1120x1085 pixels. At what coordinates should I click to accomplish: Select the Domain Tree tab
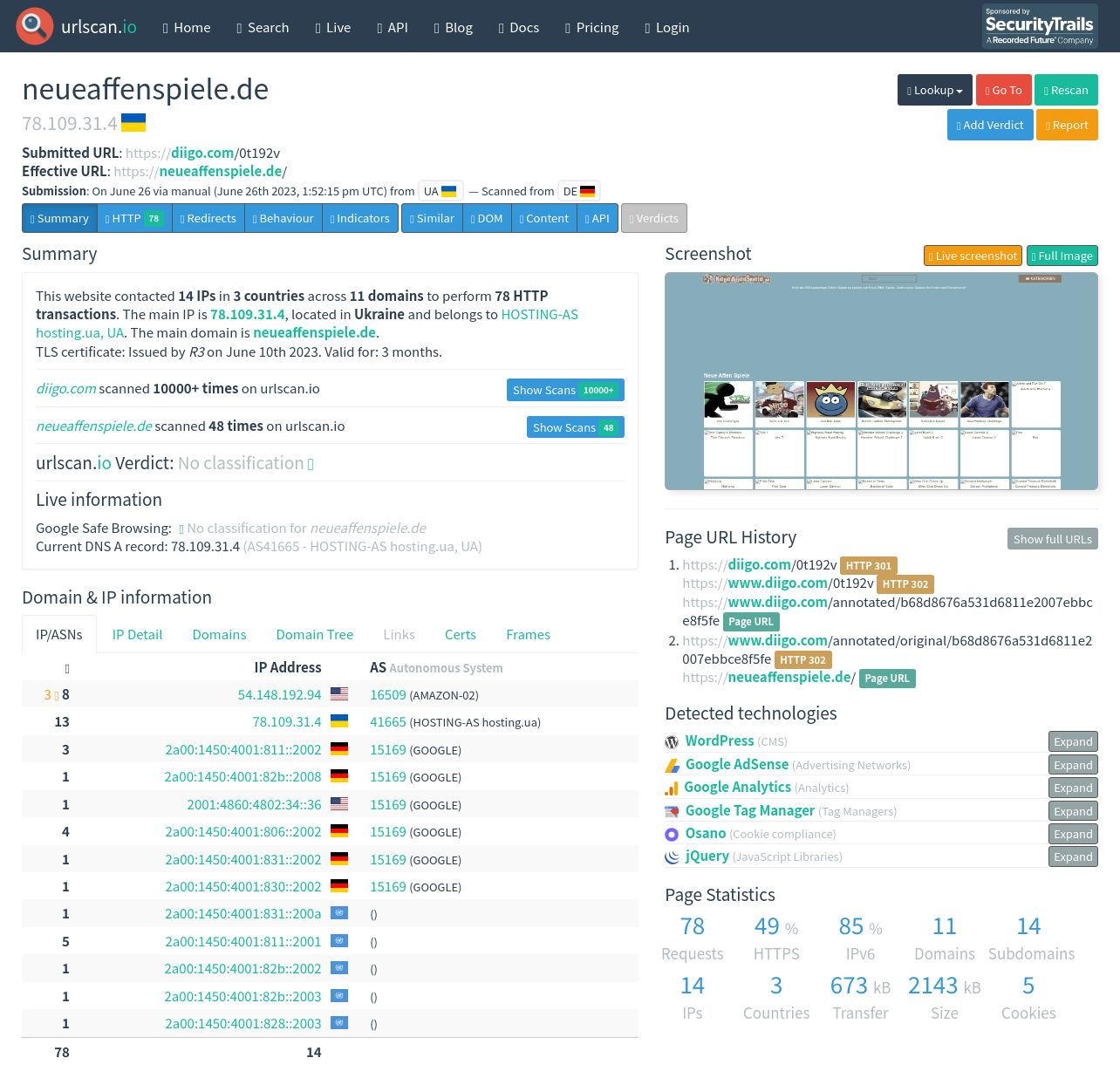(314, 634)
